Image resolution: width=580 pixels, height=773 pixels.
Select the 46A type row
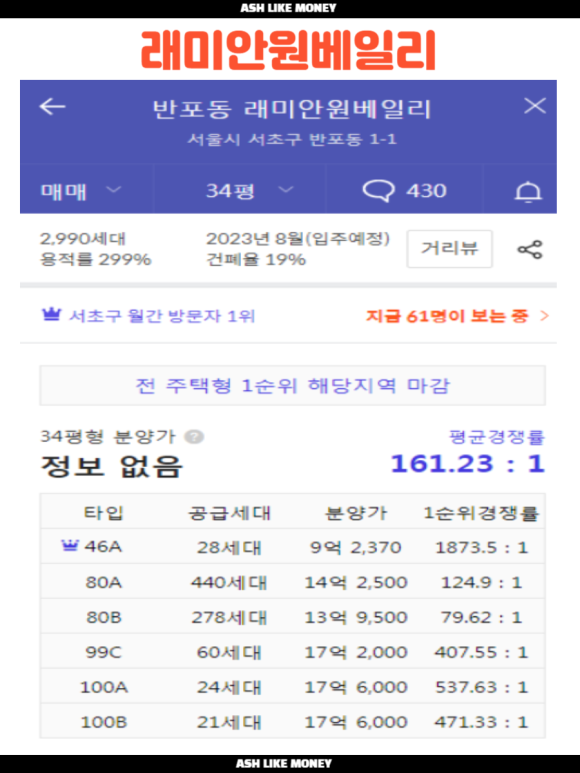pos(293,547)
